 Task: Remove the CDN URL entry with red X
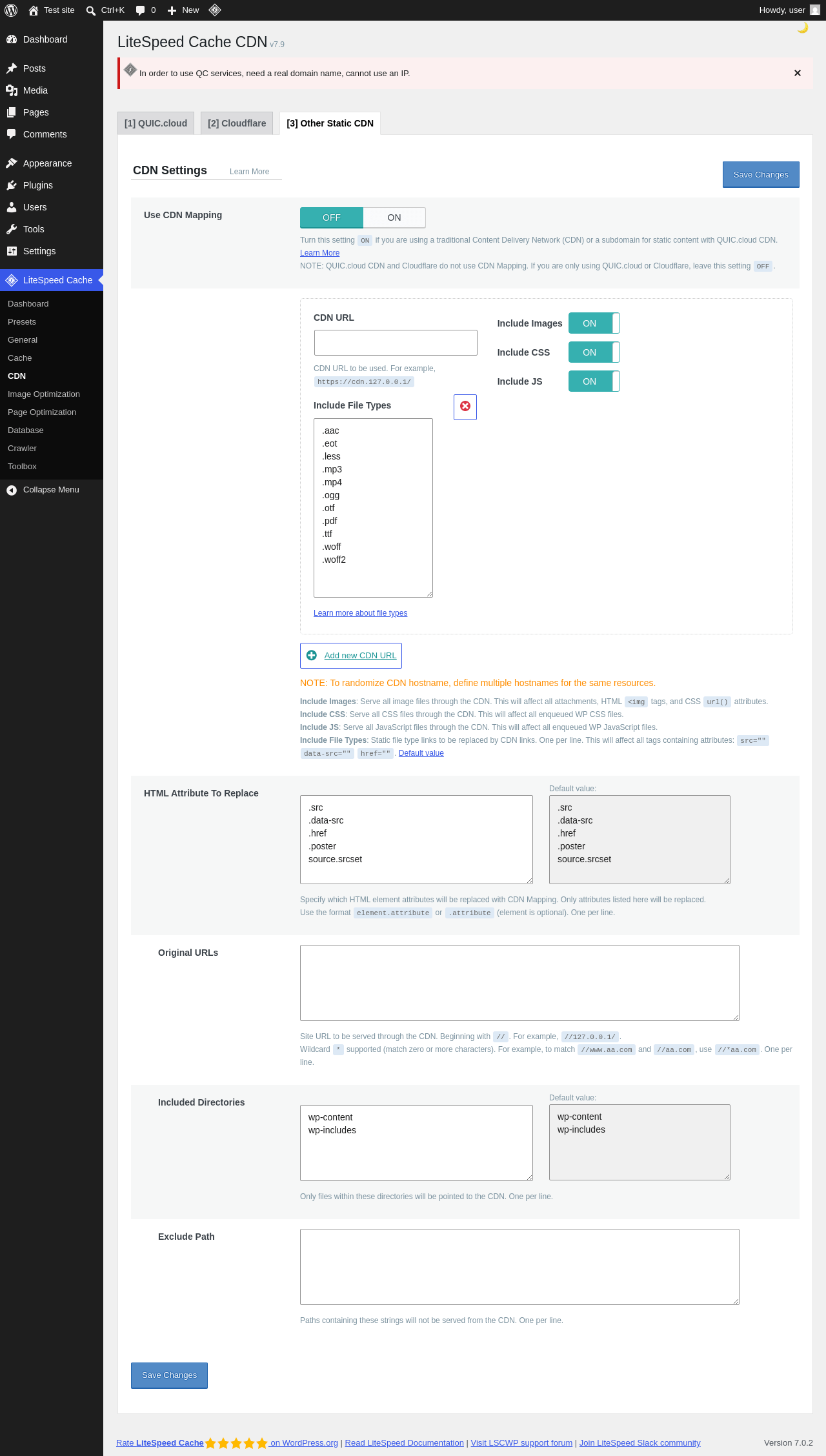point(465,407)
